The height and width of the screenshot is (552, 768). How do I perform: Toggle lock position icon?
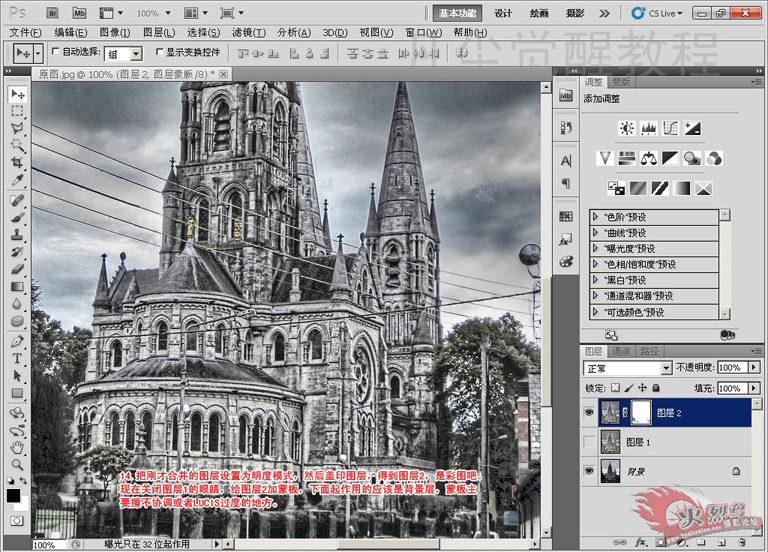642,388
